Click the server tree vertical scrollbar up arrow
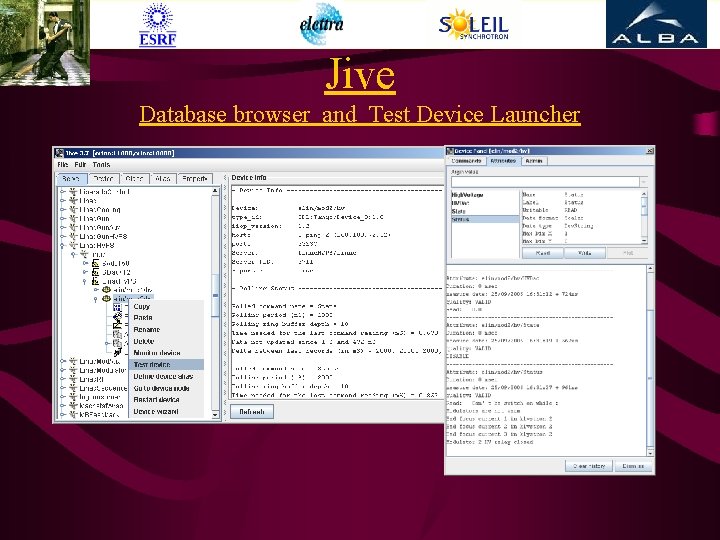 point(215,190)
